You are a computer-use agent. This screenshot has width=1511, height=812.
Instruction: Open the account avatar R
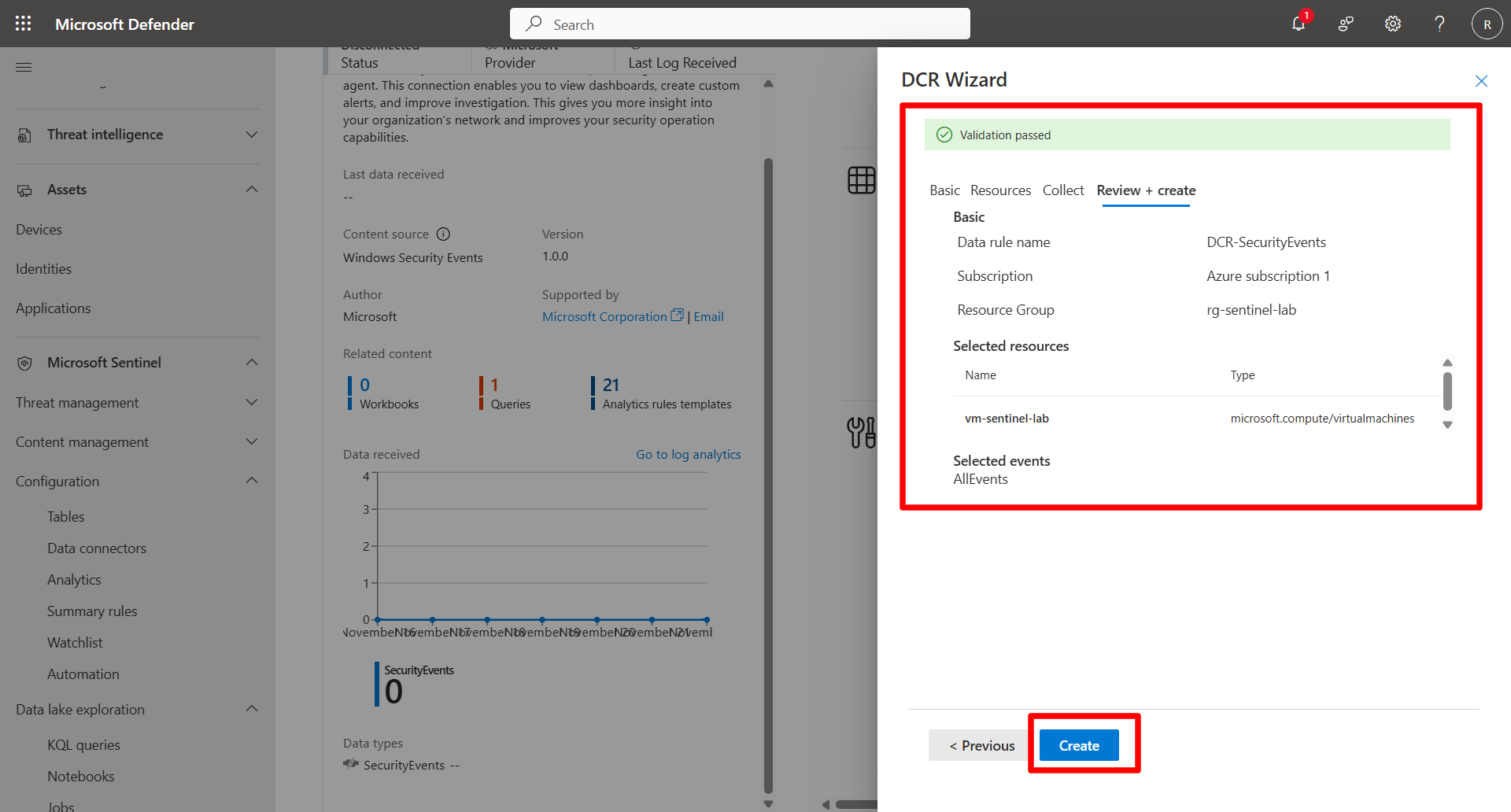(1487, 24)
